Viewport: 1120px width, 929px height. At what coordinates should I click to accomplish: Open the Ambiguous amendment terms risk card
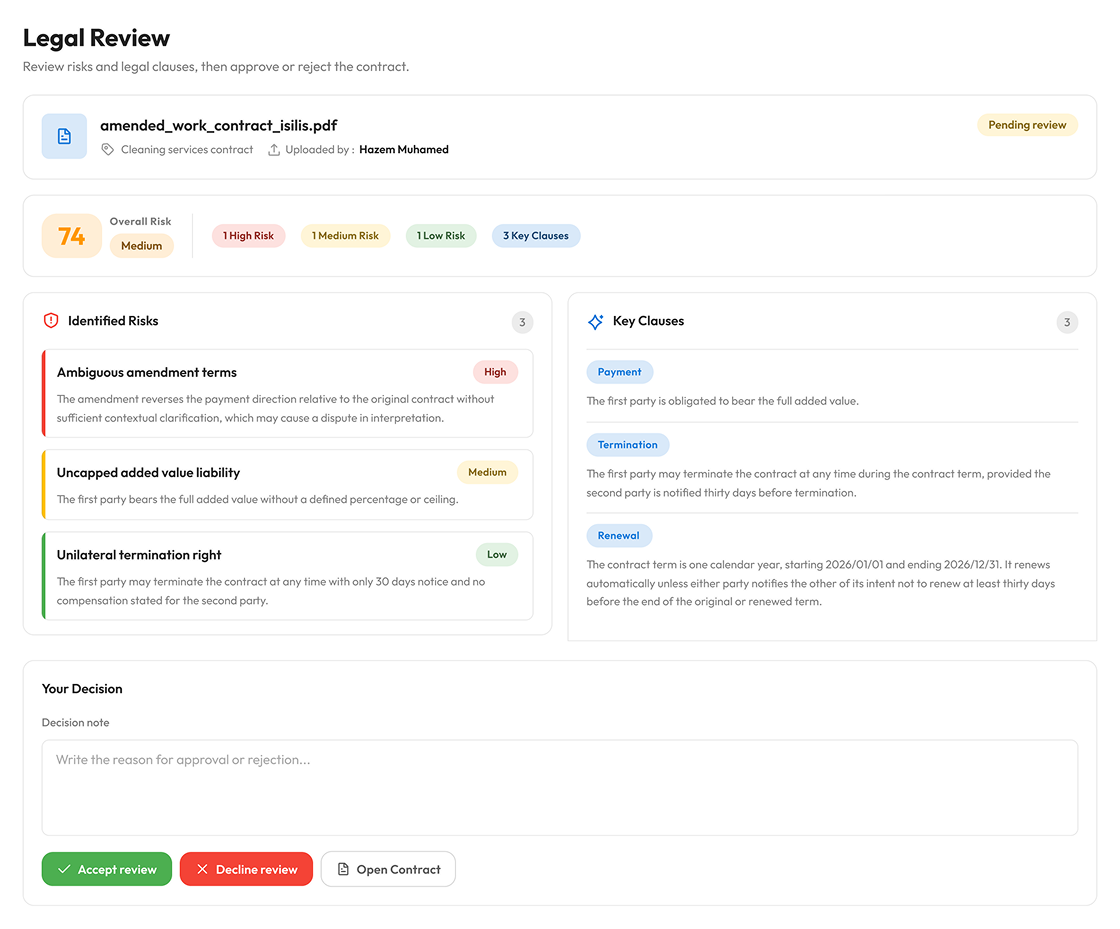click(287, 393)
